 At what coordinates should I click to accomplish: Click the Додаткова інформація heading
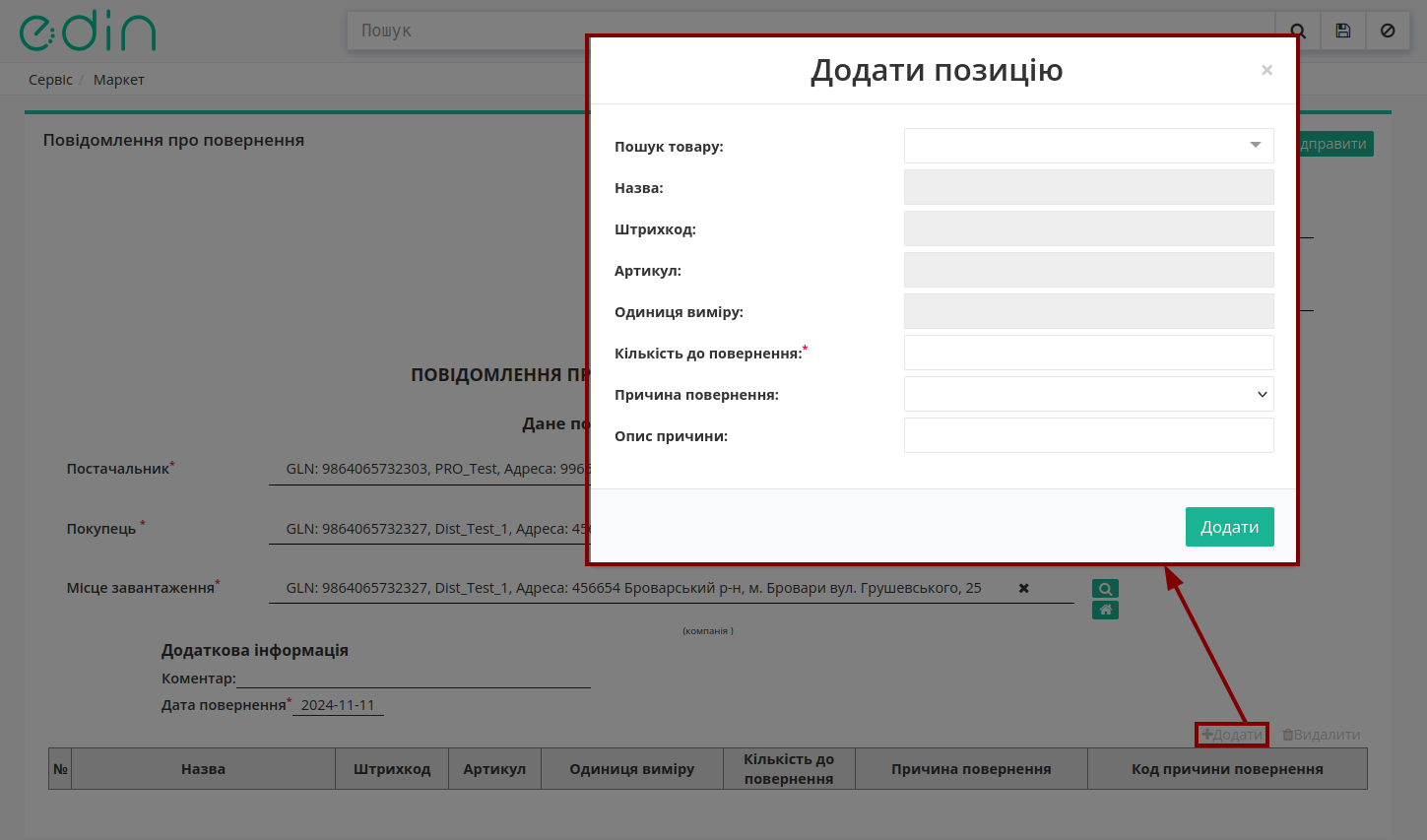pyautogui.click(x=255, y=650)
